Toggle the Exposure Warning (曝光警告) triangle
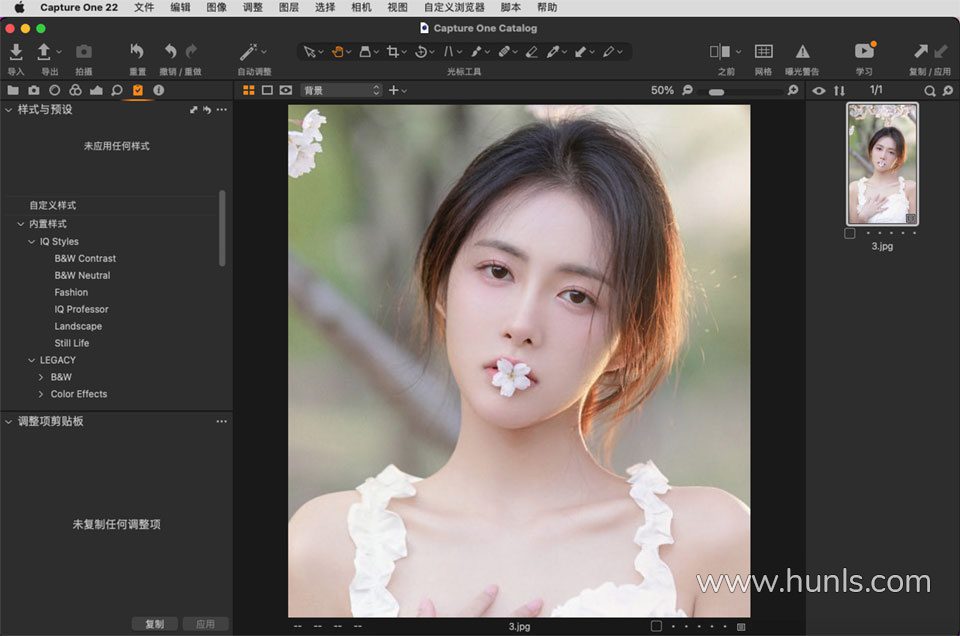 [802, 52]
